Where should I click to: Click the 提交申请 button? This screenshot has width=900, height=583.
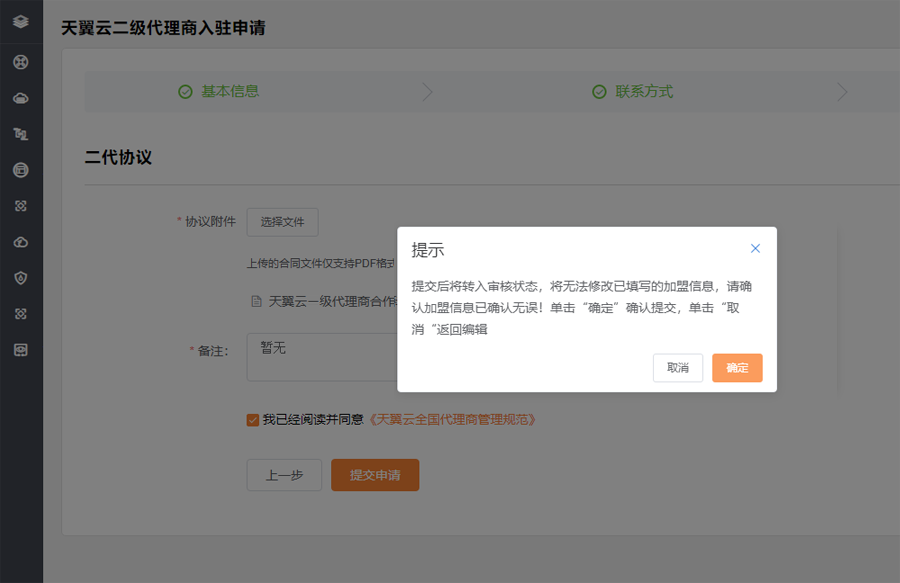(375, 475)
